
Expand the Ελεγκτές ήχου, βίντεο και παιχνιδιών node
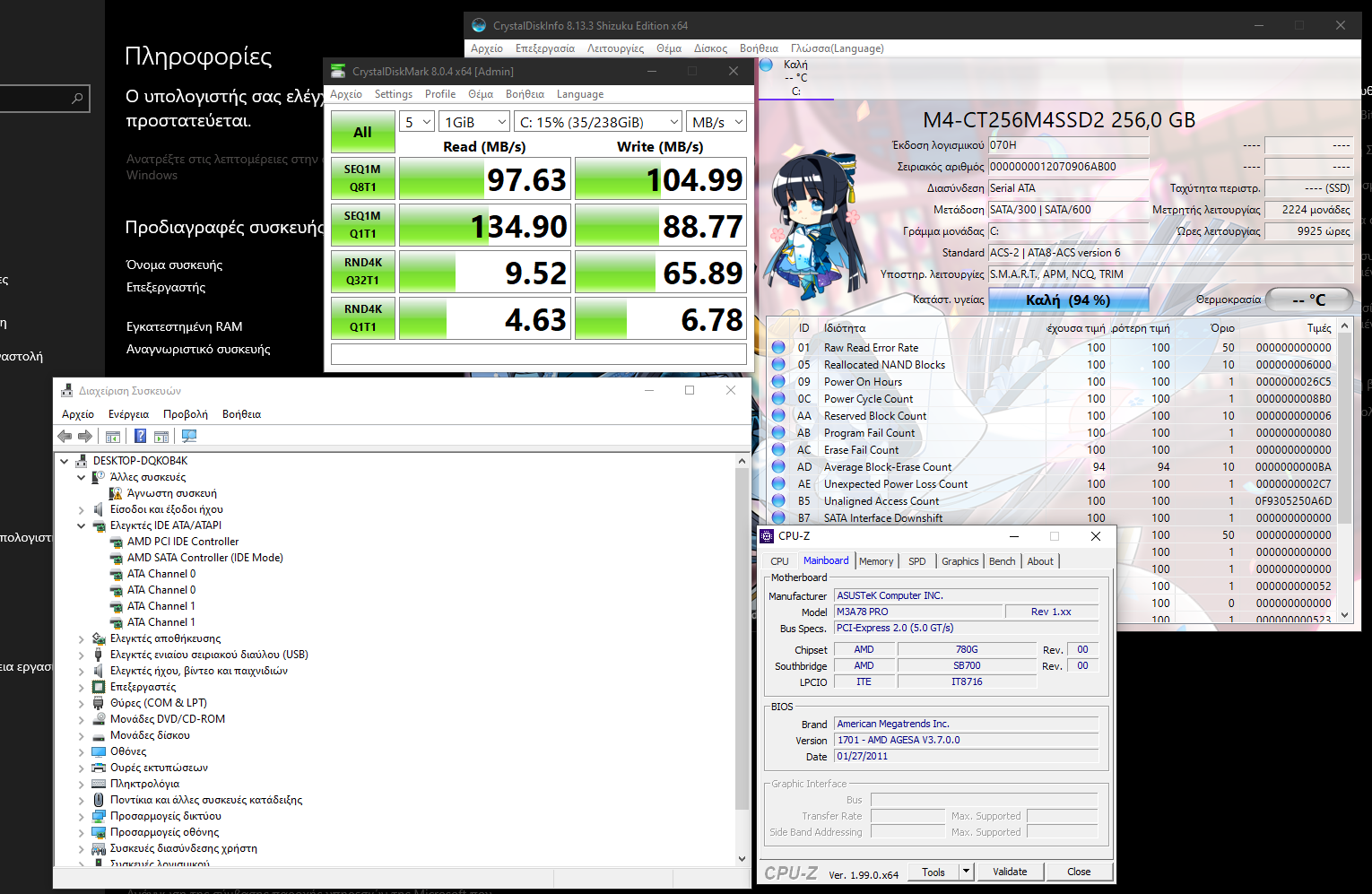point(82,671)
